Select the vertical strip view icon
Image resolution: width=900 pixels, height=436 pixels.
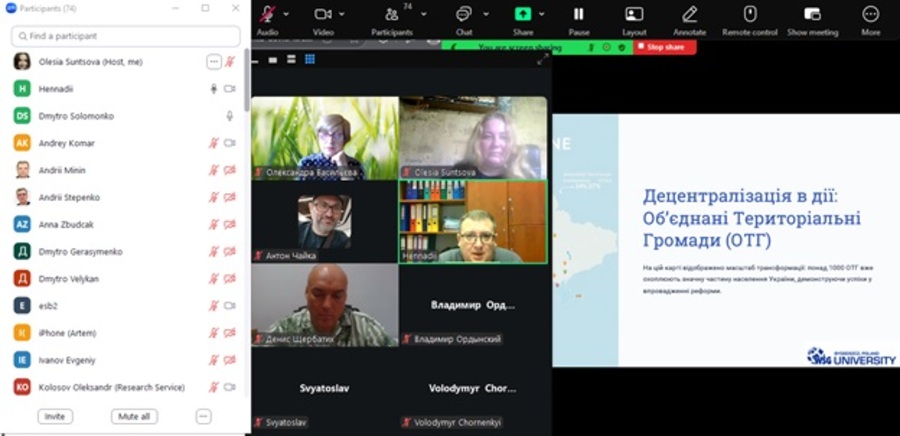point(292,59)
